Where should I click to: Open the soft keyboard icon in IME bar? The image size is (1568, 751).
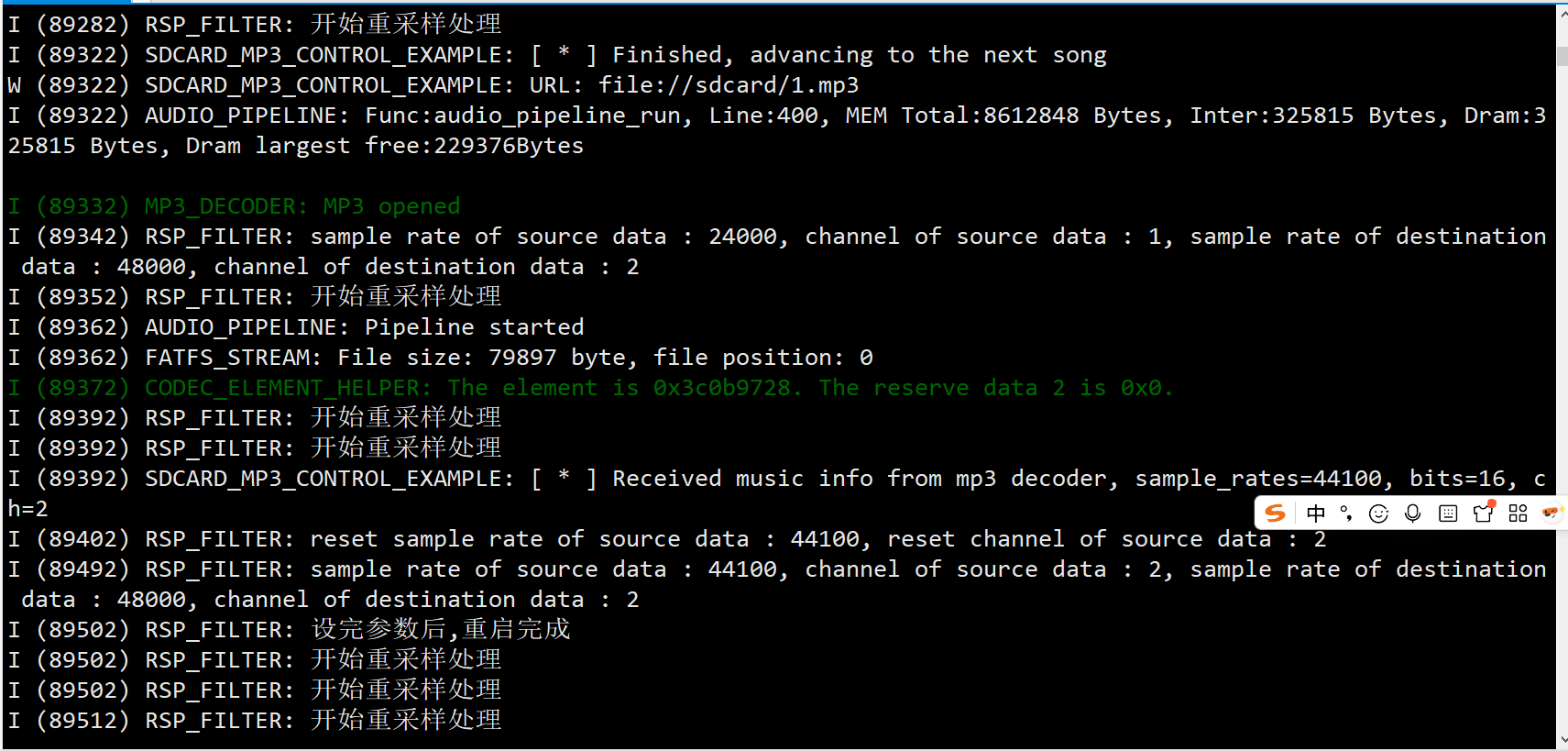[x=1448, y=514]
